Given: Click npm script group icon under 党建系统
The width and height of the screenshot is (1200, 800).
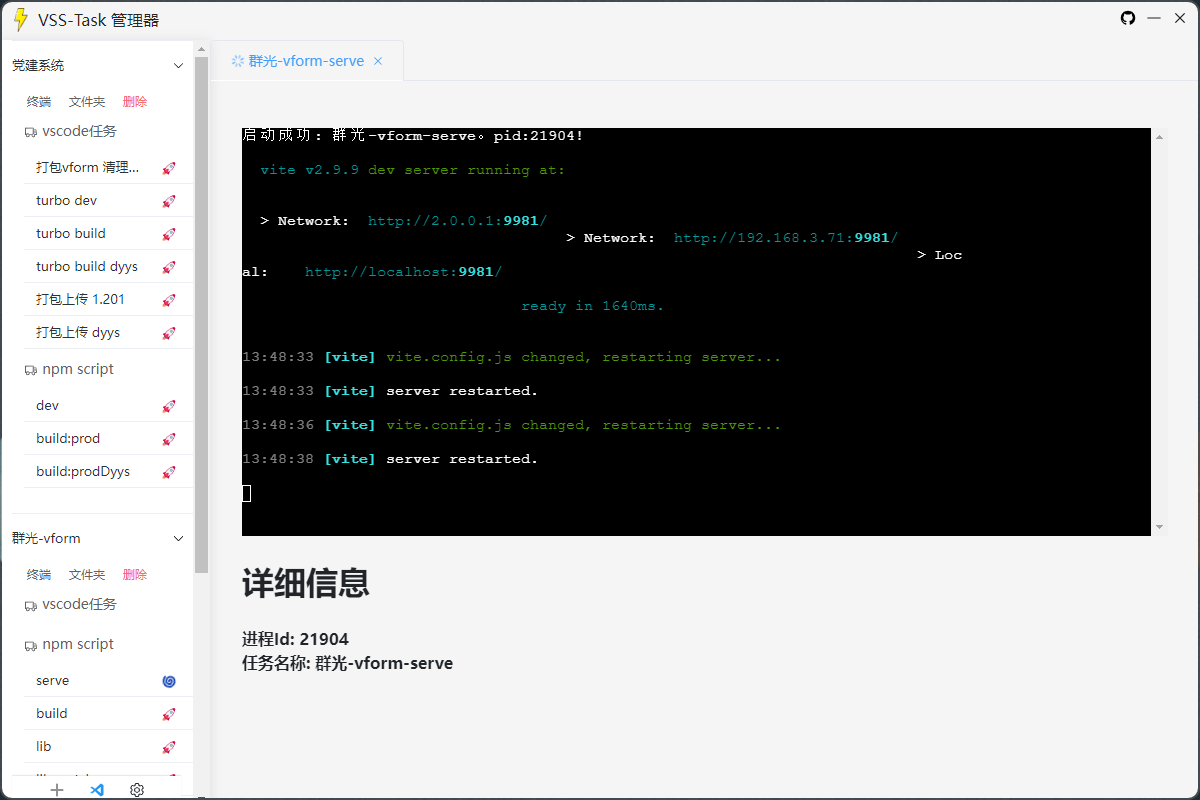Looking at the screenshot, I should click(x=30, y=370).
